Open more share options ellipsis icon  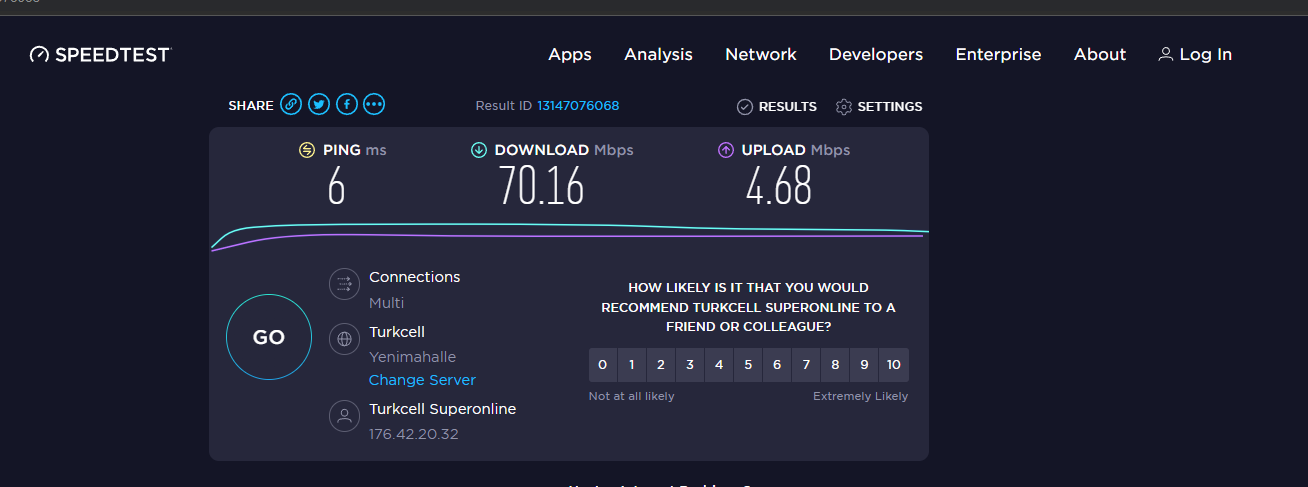[x=374, y=104]
